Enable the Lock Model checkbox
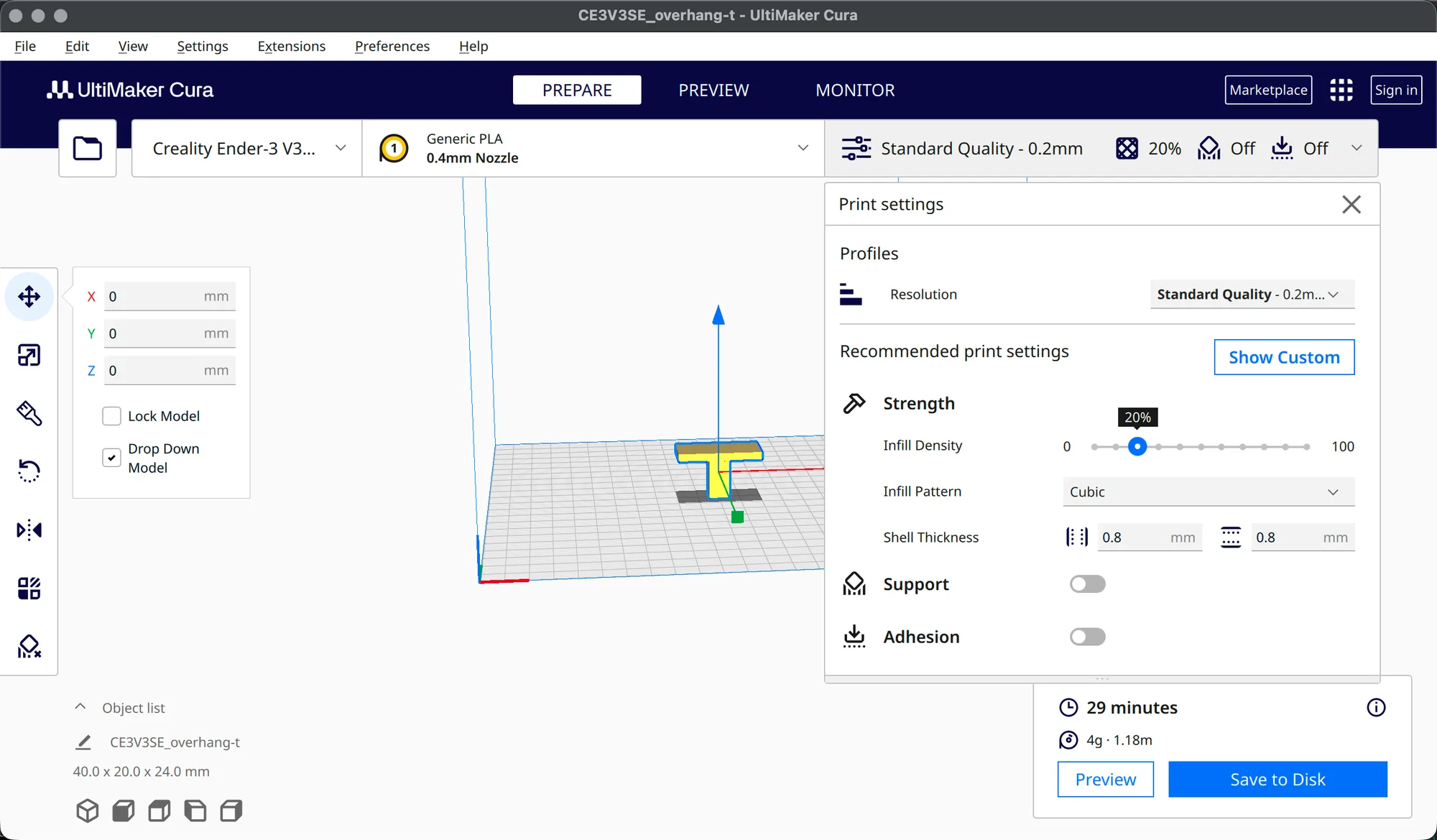Image resolution: width=1437 pixels, height=840 pixels. click(x=111, y=416)
